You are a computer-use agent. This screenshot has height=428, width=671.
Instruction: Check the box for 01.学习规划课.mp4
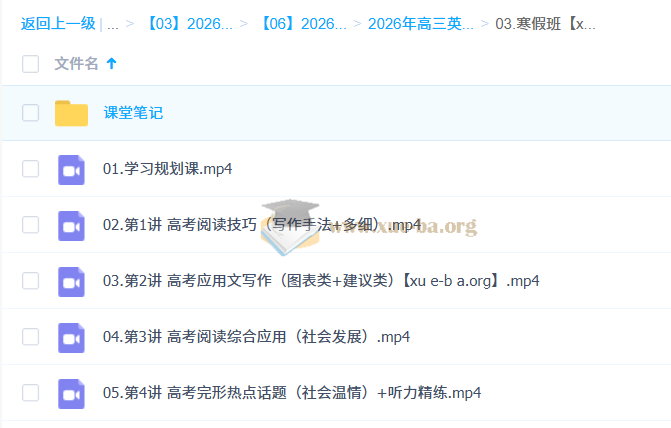coord(30,169)
